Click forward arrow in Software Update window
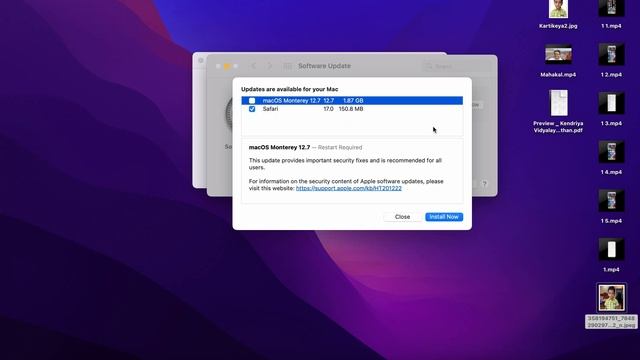The image size is (640, 360). (269, 66)
